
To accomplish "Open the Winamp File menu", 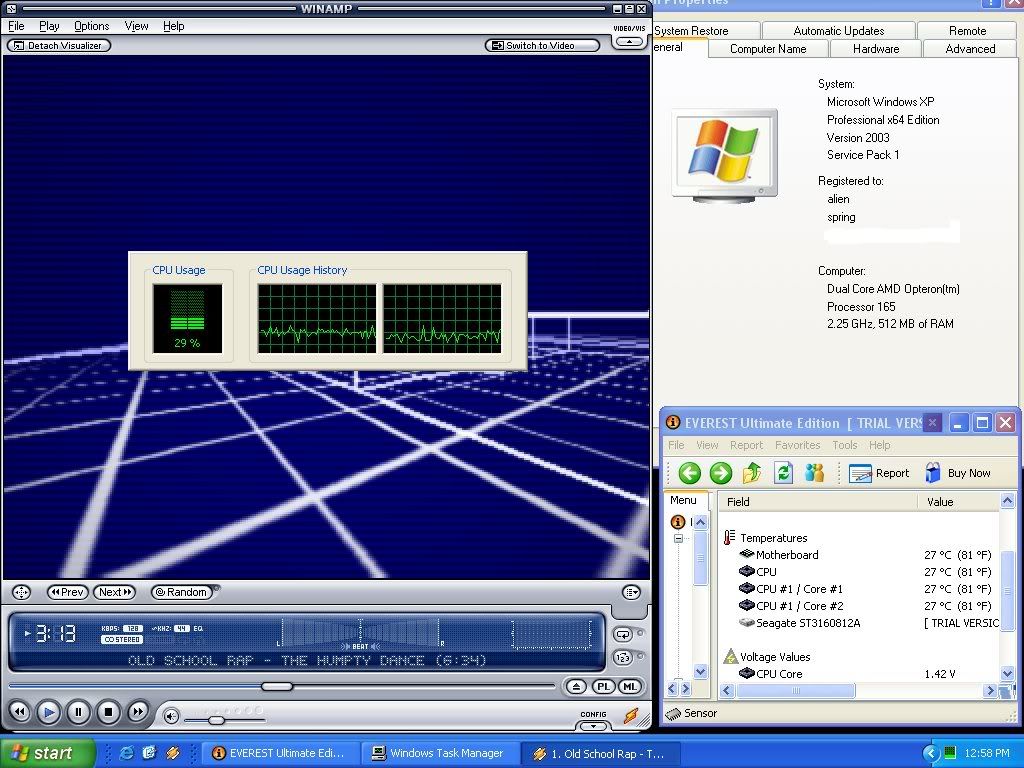I will click(16, 26).
